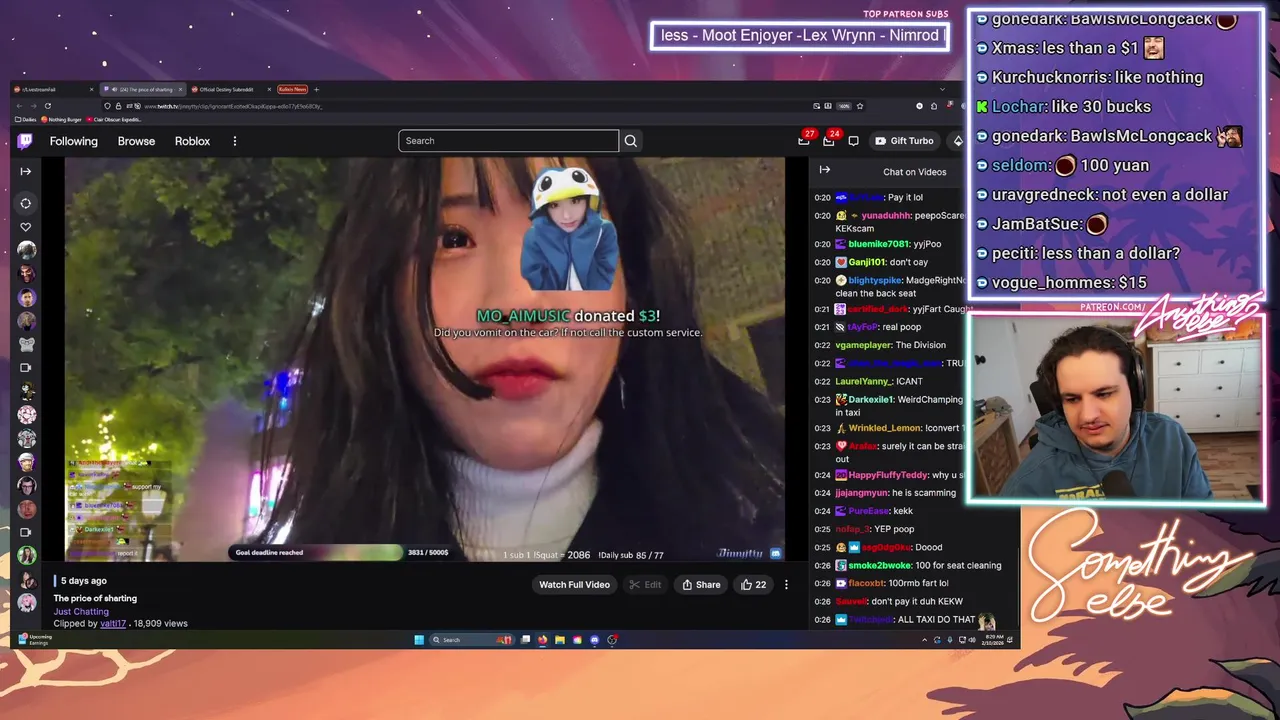The image size is (1280, 720).
Task: Click the Gift Turbo button
Action: click(x=904, y=141)
